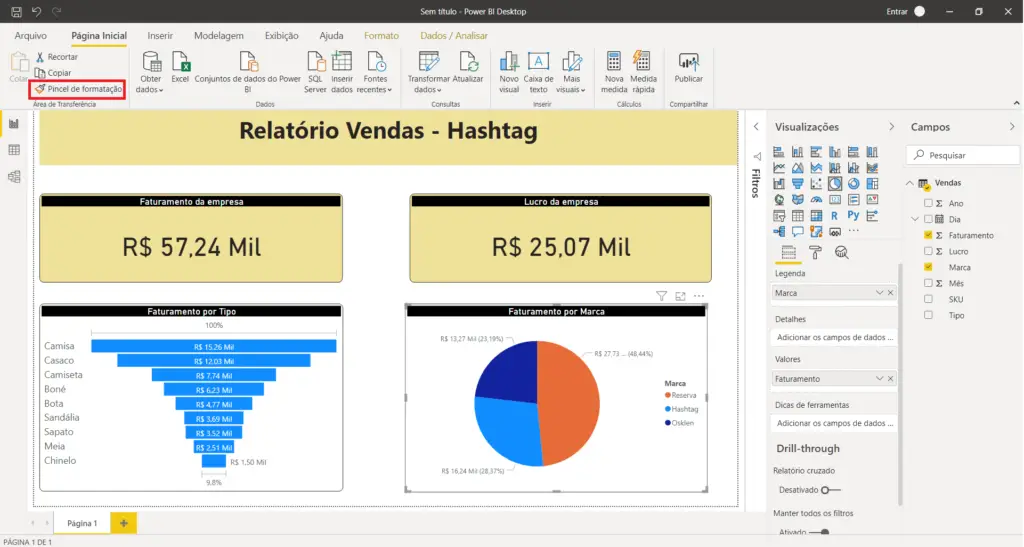Switch to the Ajuda ribbon tab
This screenshot has width=1024, height=547.
point(331,36)
